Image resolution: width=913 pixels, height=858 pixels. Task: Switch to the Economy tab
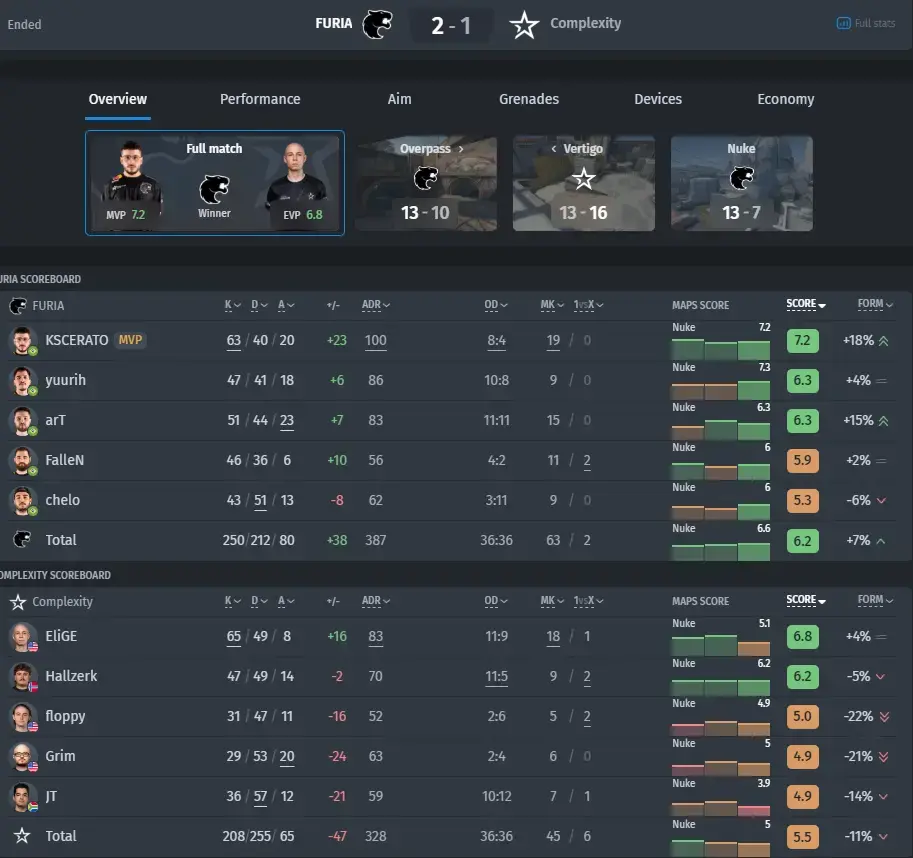[785, 100]
